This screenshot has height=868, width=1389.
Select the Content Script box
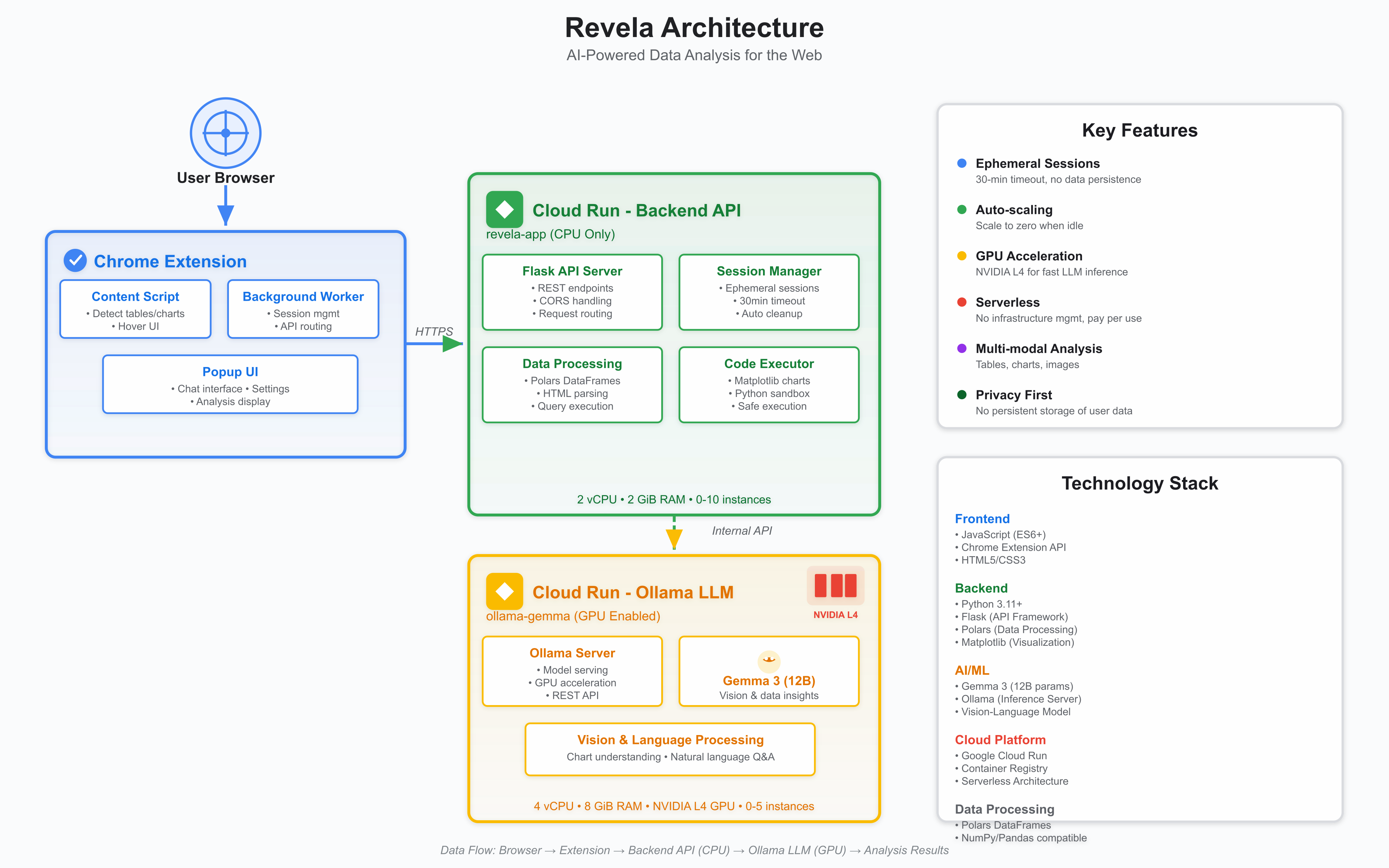pyautogui.click(x=136, y=310)
